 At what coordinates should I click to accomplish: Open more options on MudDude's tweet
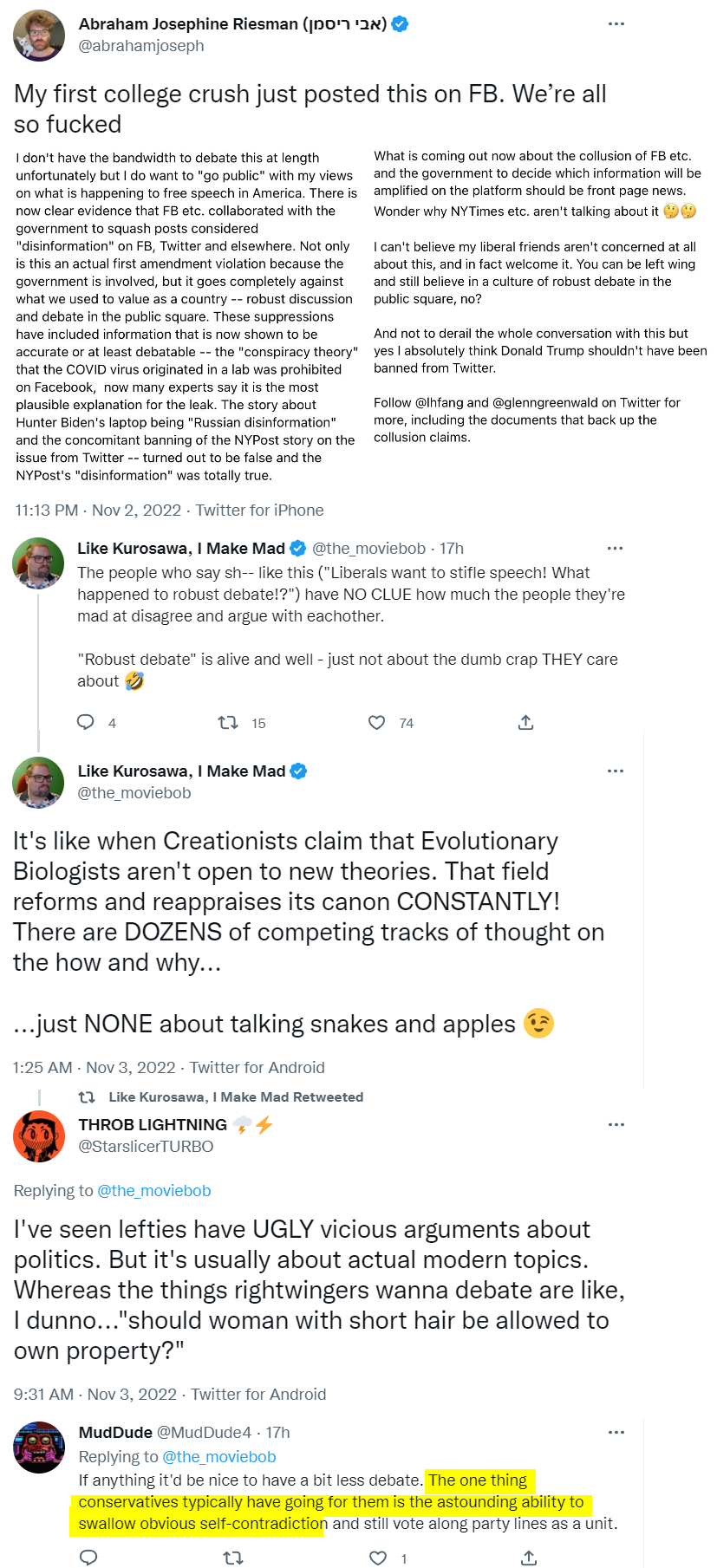click(616, 1432)
